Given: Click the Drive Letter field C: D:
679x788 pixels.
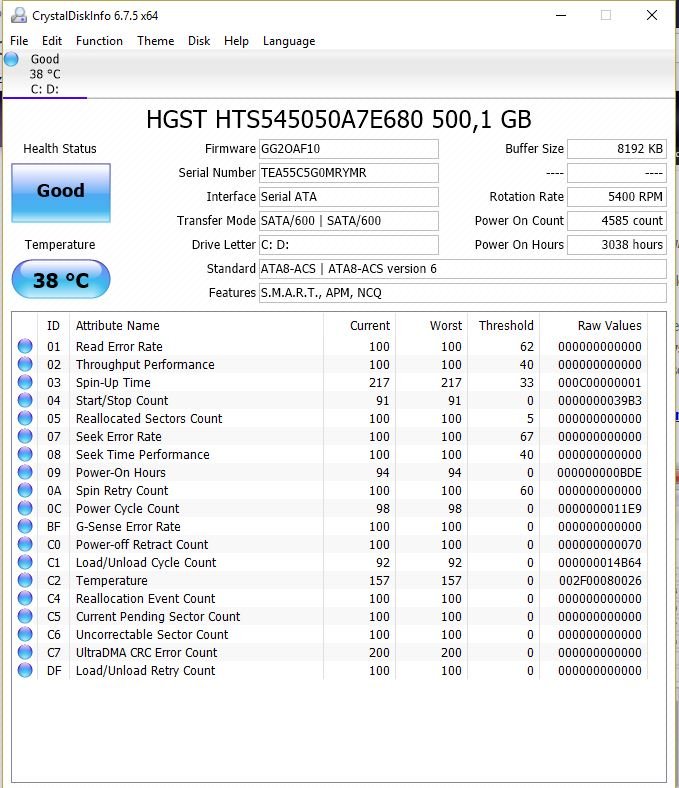Looking at the screenshot, I should 349,245.
